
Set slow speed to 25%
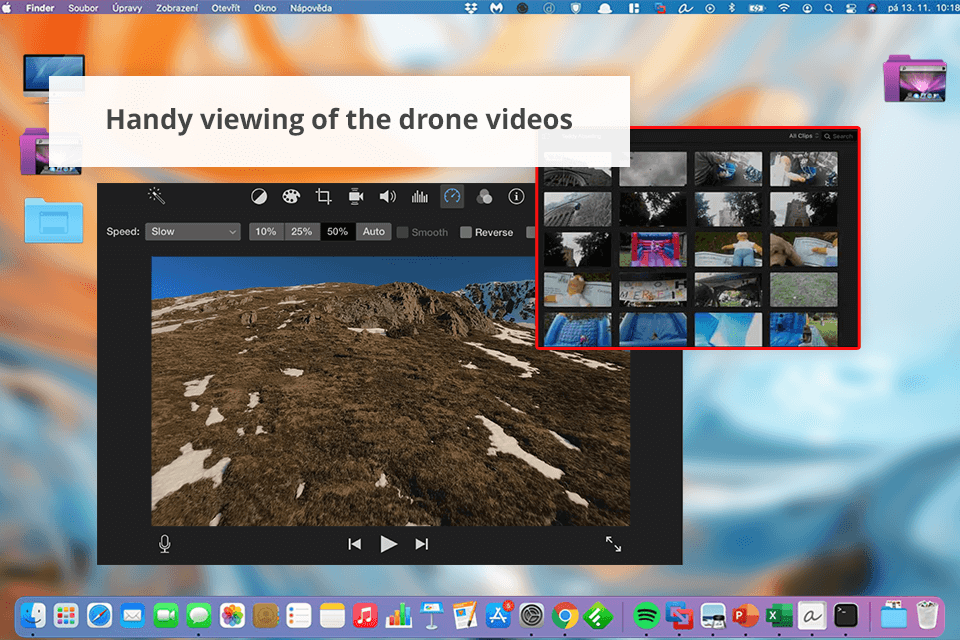tap(301, 232)
